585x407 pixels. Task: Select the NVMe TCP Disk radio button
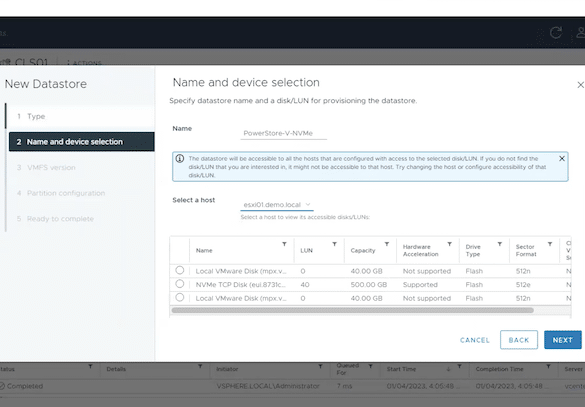[x=180, y=284]
